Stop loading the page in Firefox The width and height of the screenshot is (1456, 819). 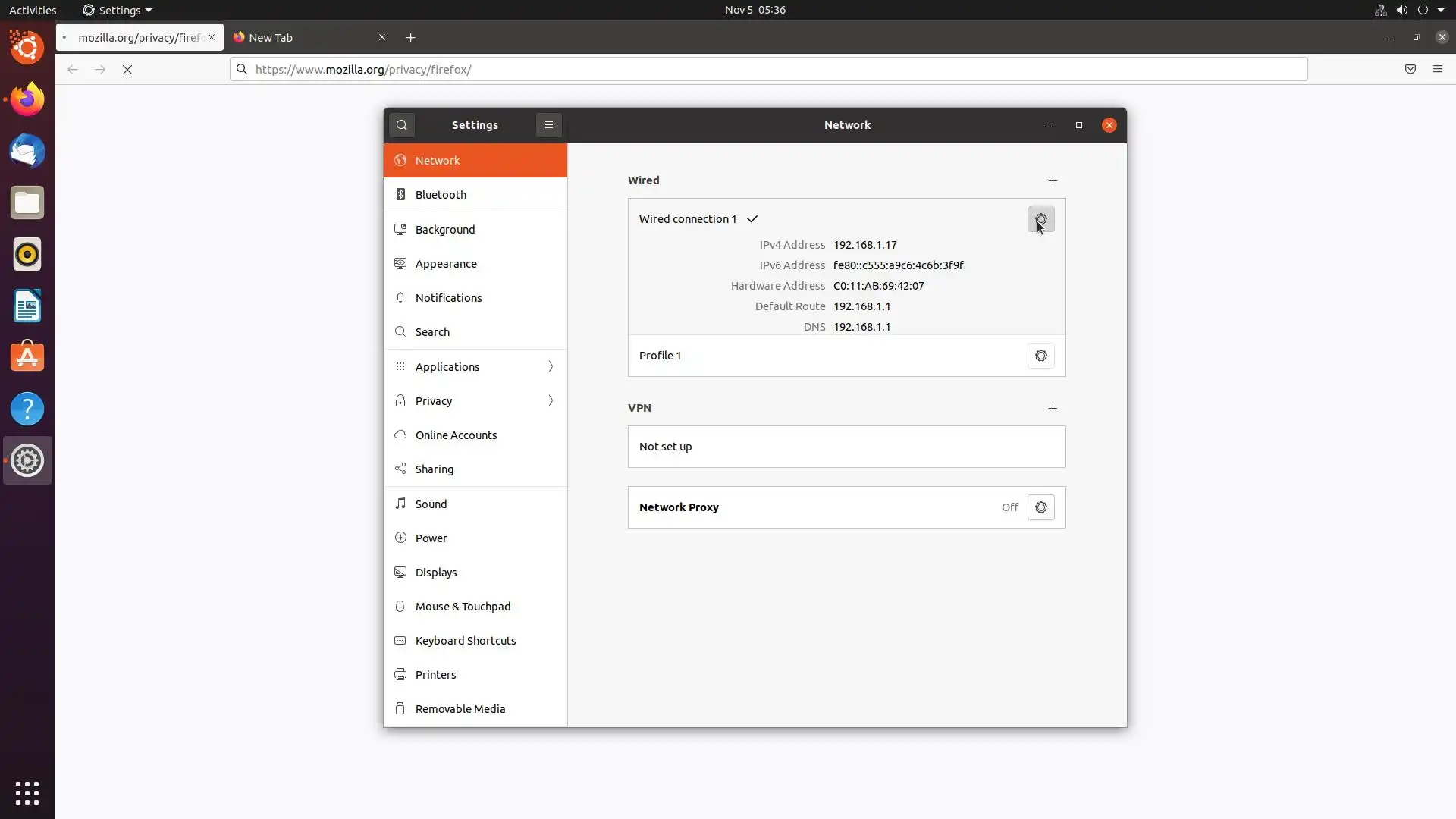(127, 70)
